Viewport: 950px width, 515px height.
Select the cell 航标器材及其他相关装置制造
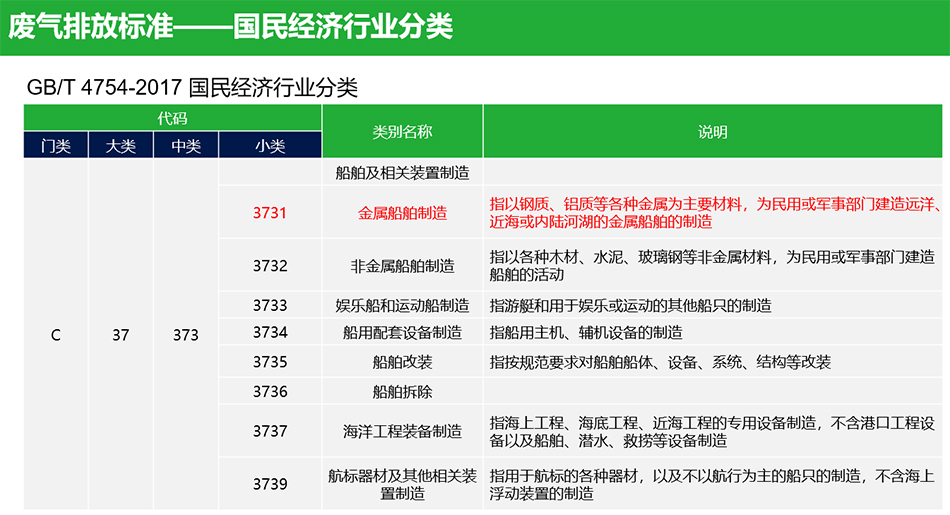(x=402, y=484)
